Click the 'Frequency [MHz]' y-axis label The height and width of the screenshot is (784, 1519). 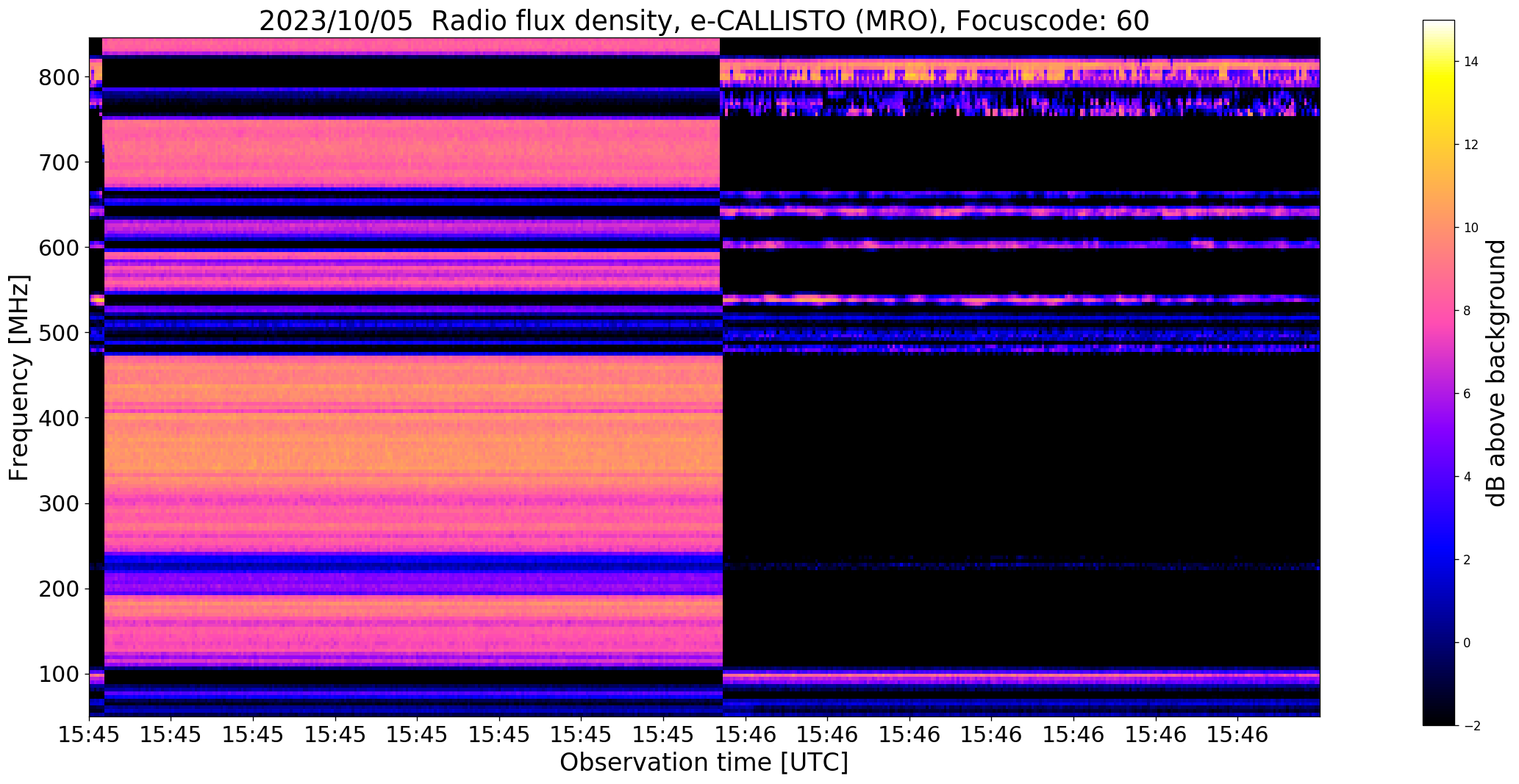tap(19, 378)
